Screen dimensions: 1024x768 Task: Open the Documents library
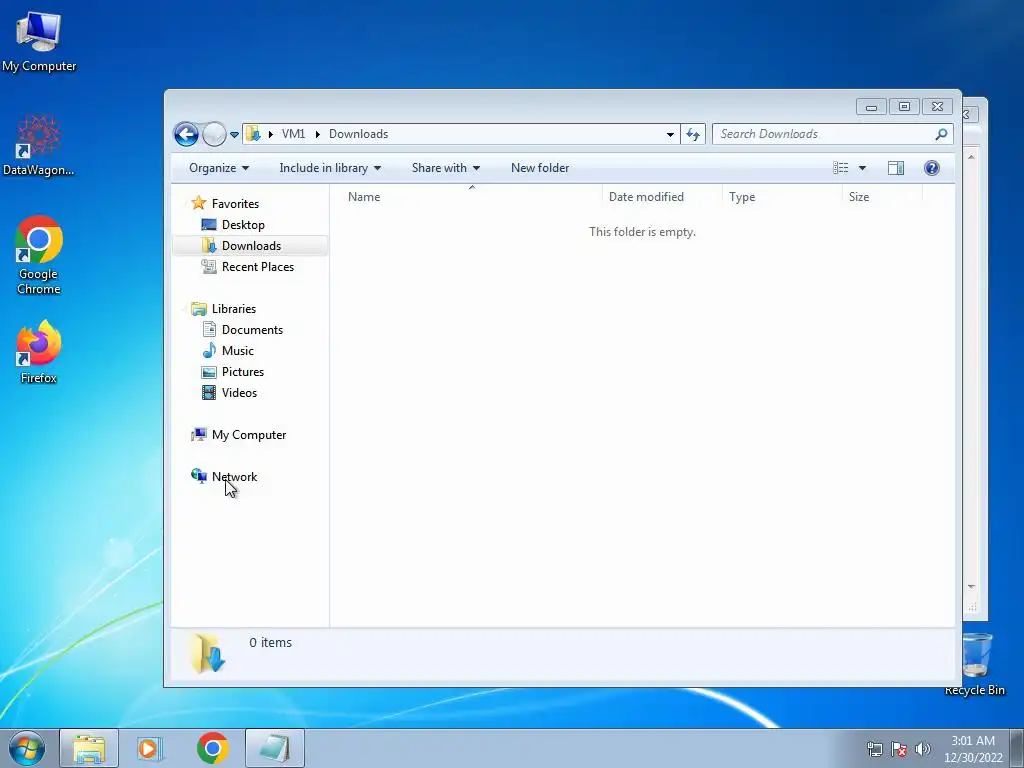[x=252, y=330]
